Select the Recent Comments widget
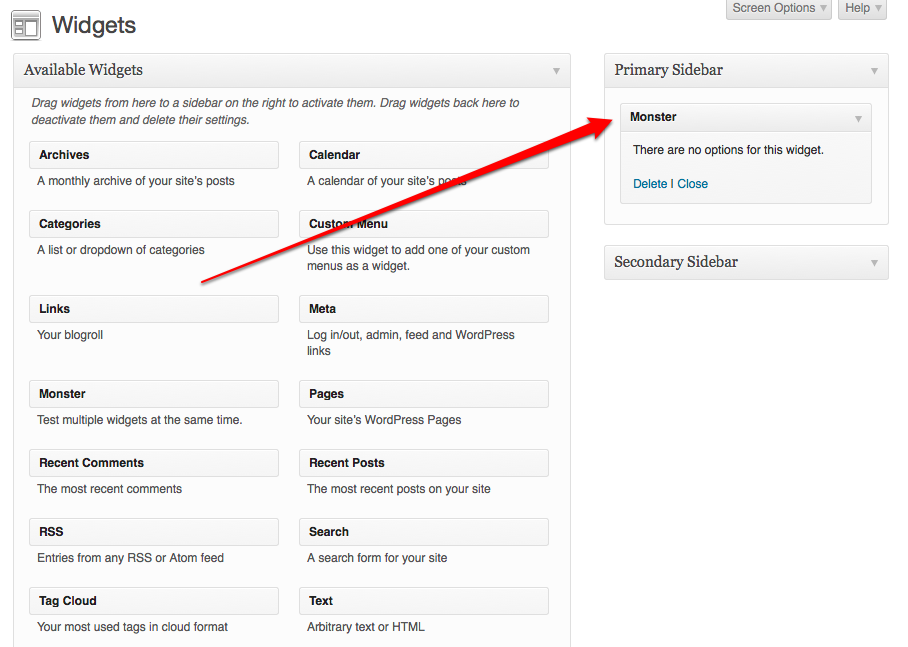The width and height of the screenshot is (908, 647). tap(154, 463)
